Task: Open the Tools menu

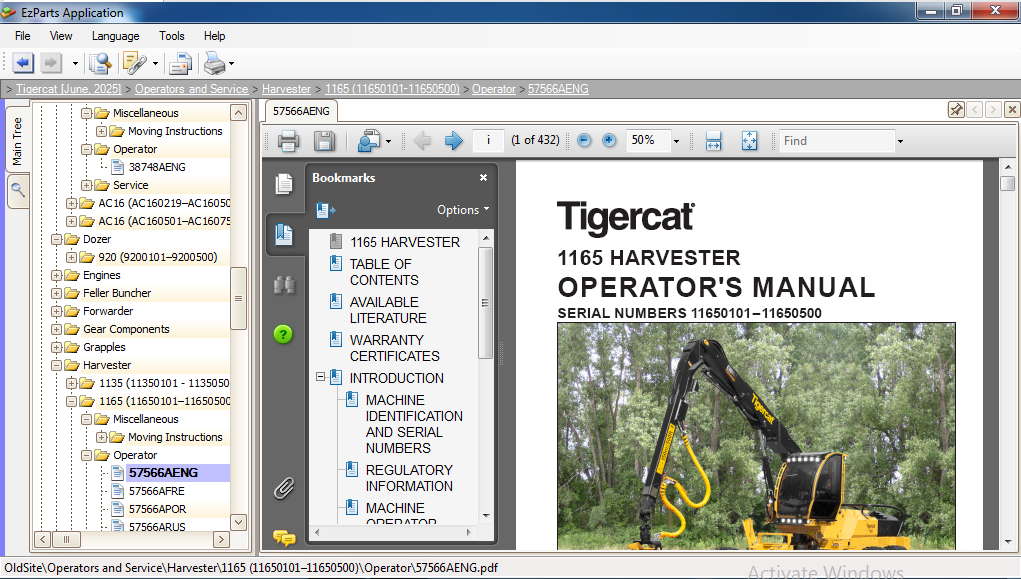Action: (x=171, y=36)
